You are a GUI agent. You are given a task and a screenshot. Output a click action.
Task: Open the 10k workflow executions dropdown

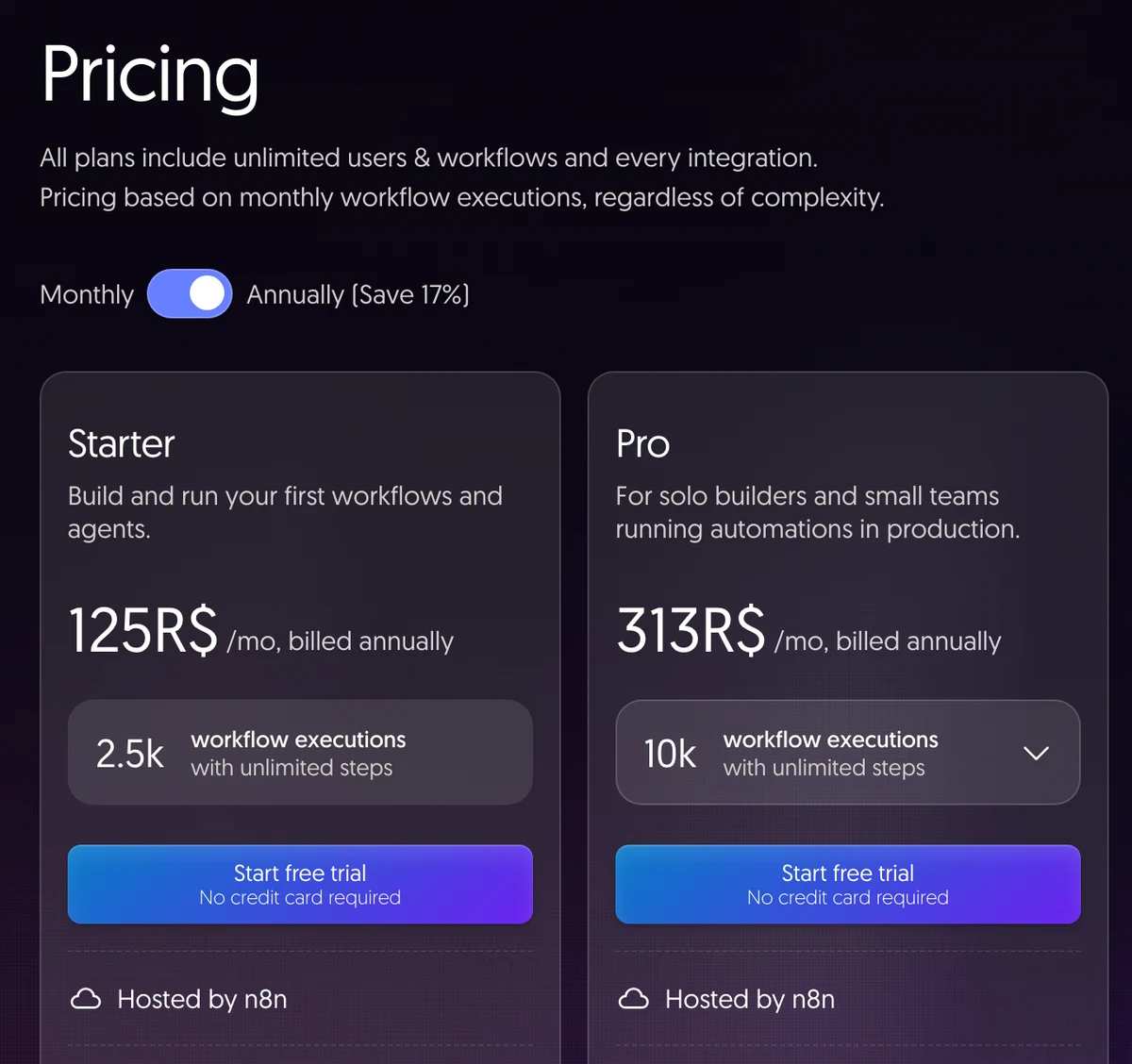click(848, 753)
